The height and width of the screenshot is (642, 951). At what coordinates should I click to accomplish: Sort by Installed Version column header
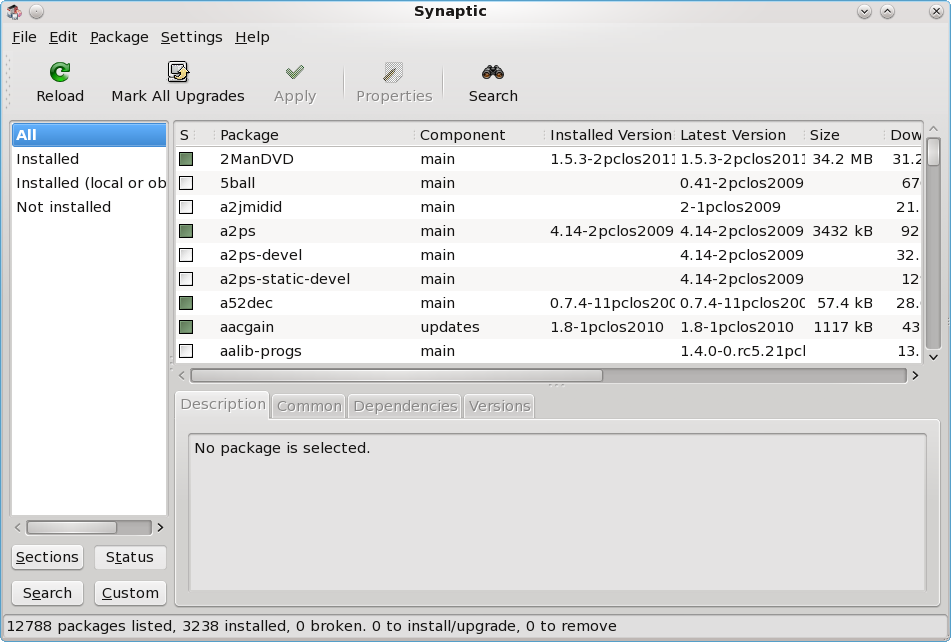[x=609, y=135]
